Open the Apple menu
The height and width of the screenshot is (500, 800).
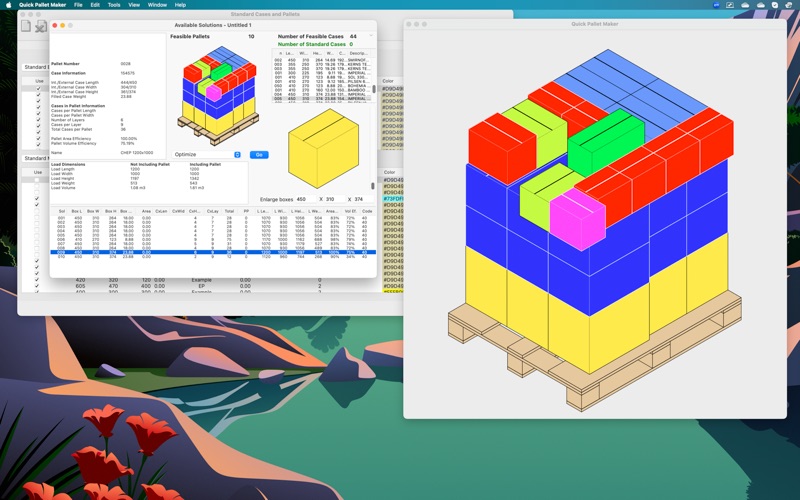[x=8, y=5]
